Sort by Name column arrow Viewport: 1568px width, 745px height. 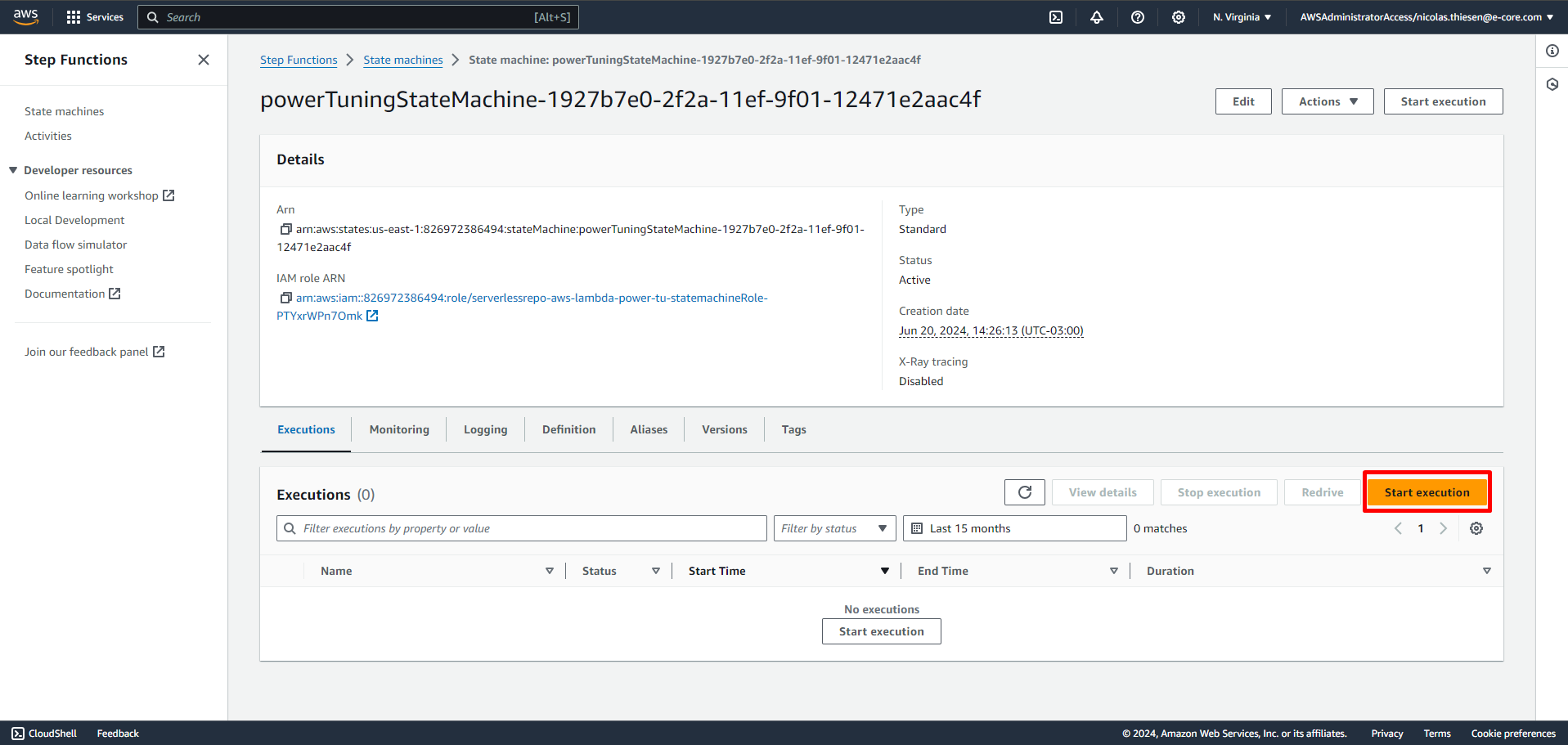pos(550,571)
